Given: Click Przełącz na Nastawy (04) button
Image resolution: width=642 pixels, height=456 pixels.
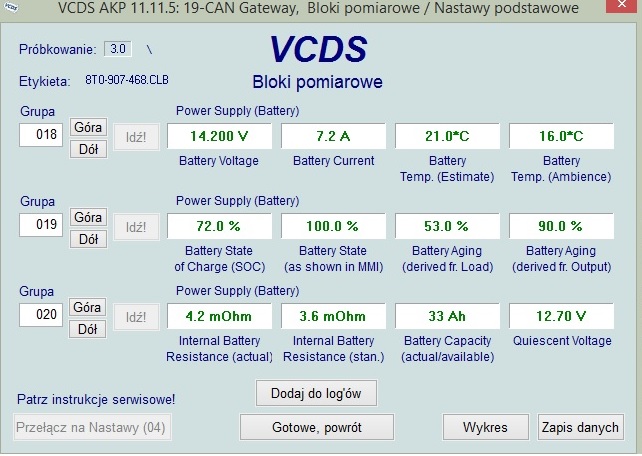Looking at the screenshot, I should [92, 427].
